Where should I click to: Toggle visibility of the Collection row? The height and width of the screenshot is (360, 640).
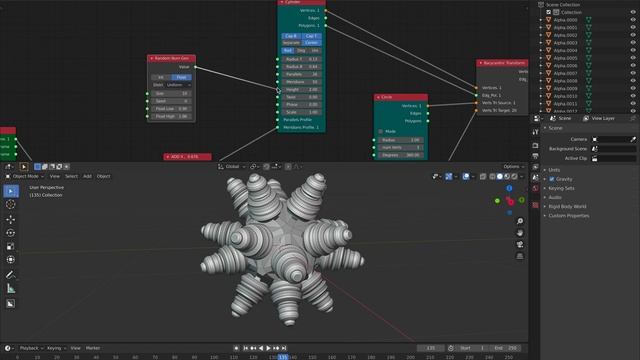point(633,12)
